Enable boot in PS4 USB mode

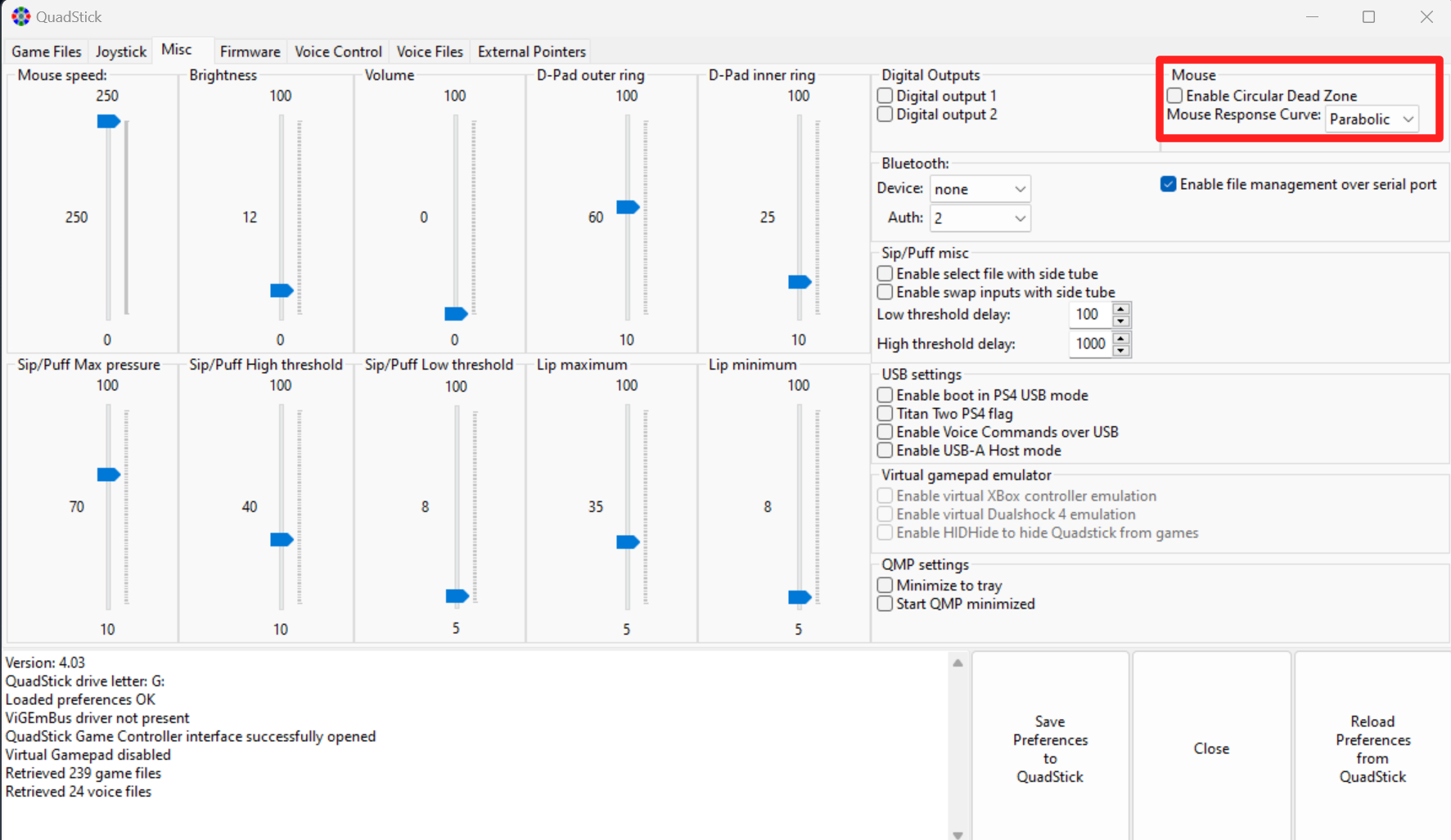pos(885,395)
